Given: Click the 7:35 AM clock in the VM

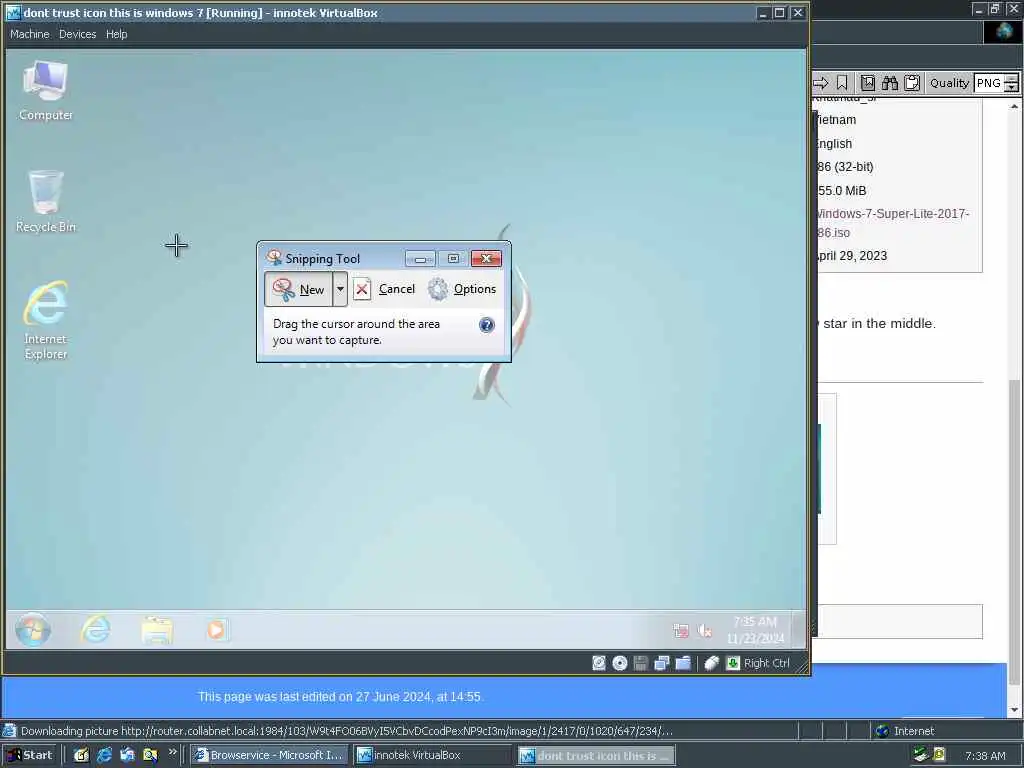Looking at the screenshot, I should coord(755,630).
